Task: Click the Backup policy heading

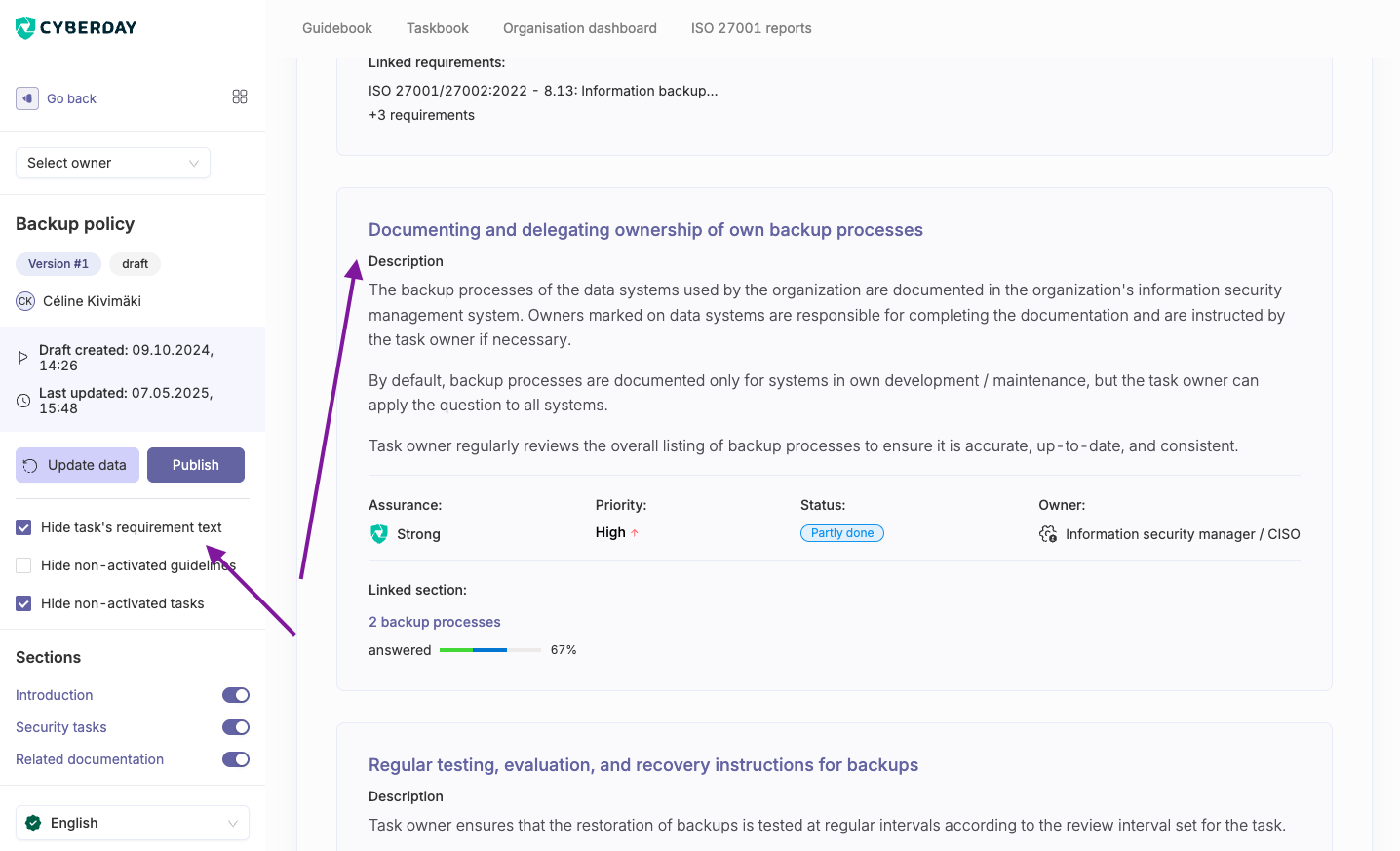Action: point(75,224)
